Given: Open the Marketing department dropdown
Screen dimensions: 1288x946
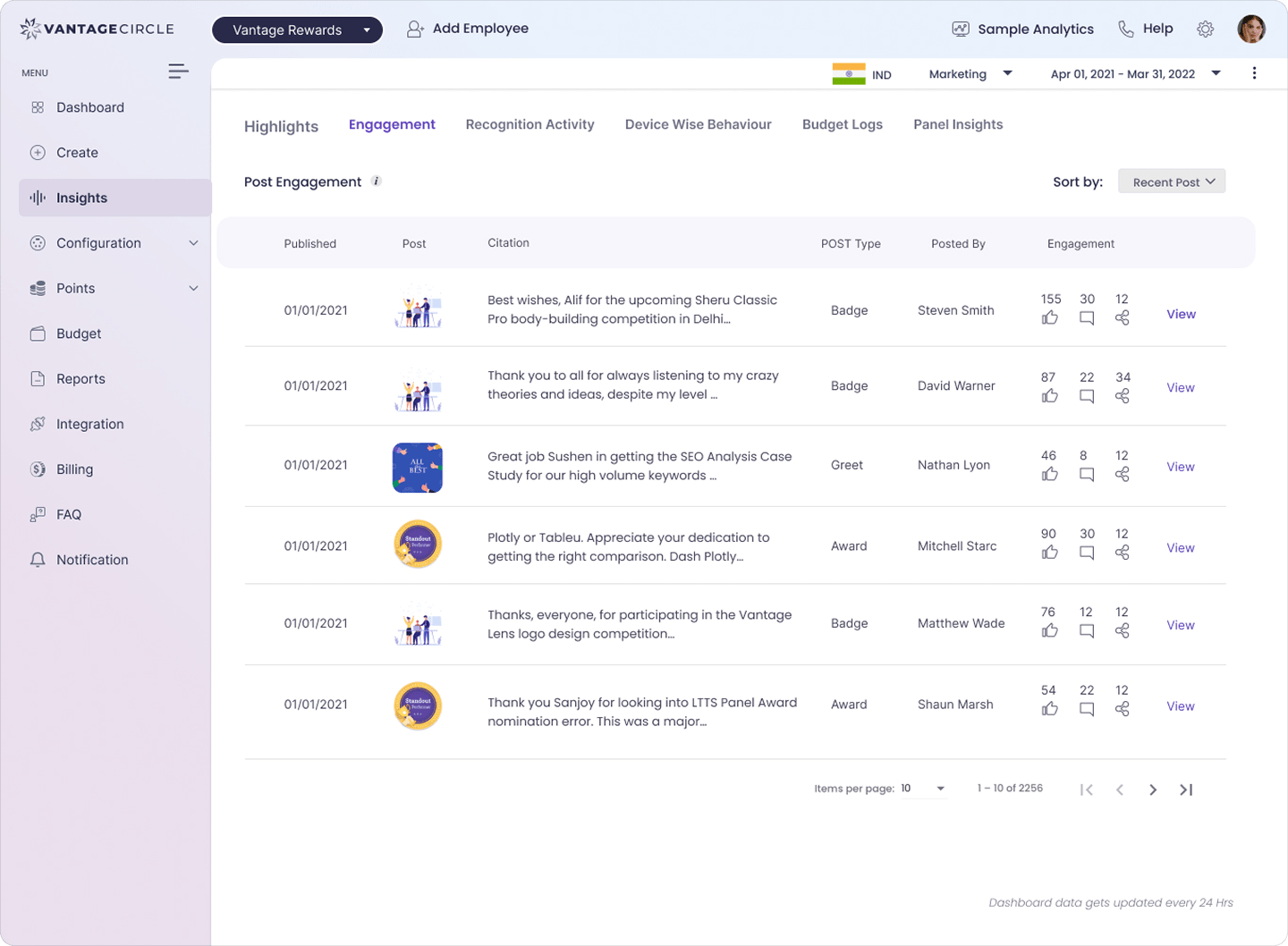Looking at the screenshot, I should 970,74.
